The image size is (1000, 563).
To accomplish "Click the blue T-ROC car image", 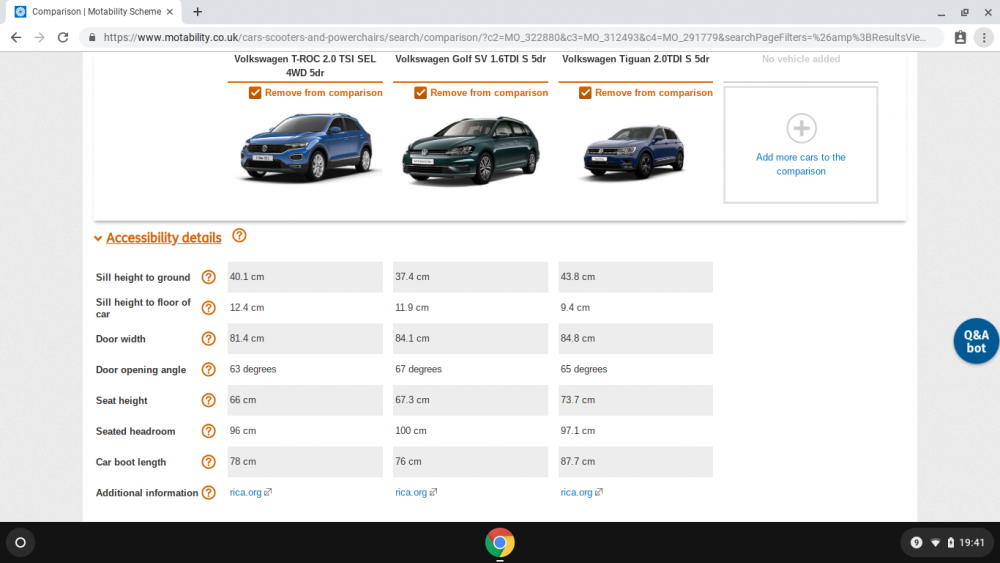I will (305, 148).
